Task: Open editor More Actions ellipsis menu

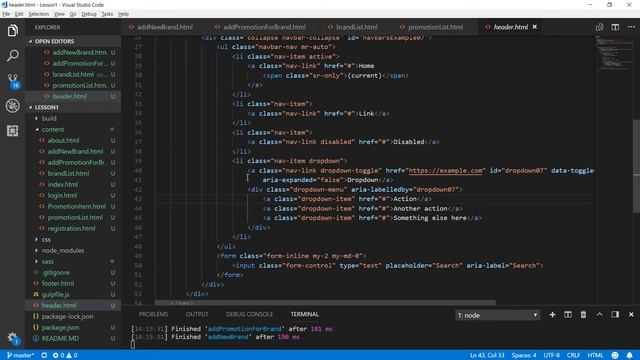Action: (x=631, y=27)
